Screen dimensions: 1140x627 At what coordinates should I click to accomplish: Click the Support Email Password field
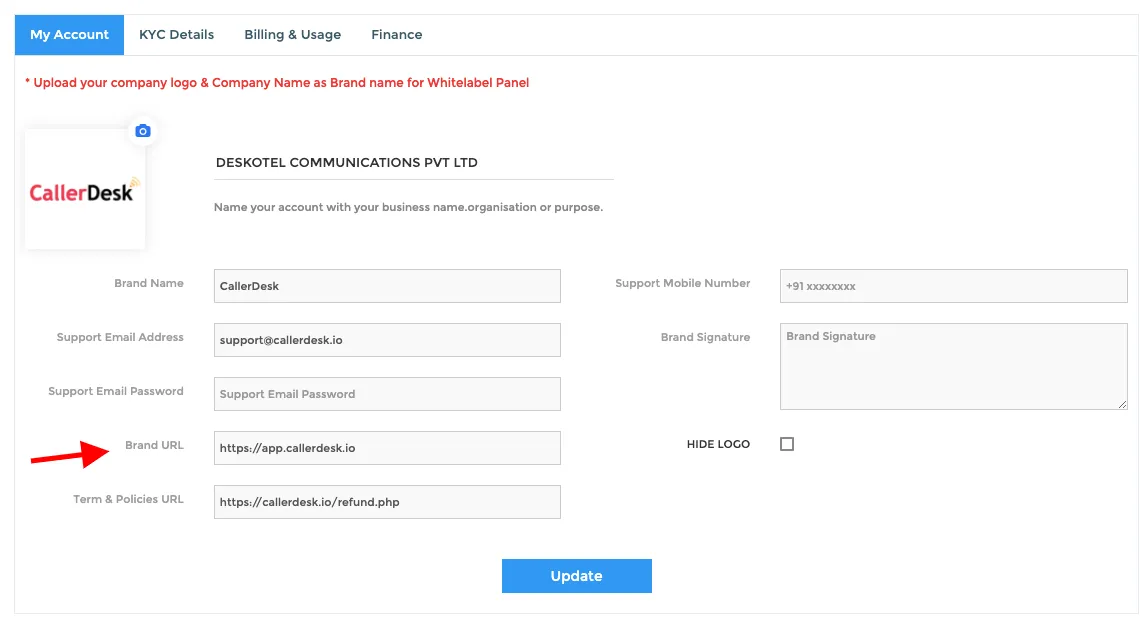(387, 394)
